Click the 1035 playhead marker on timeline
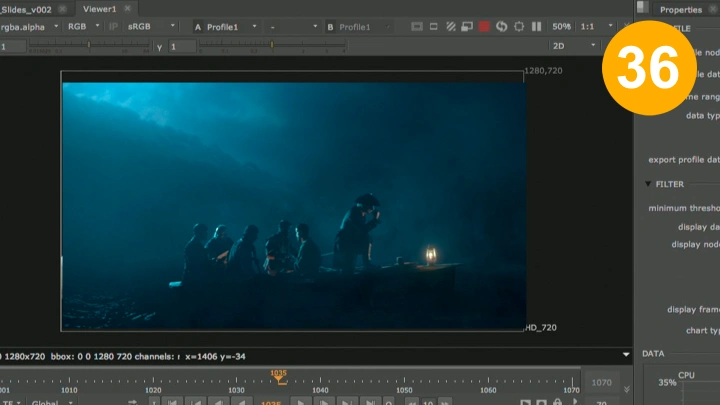This screenshot has height=405, width=720. 279,376
